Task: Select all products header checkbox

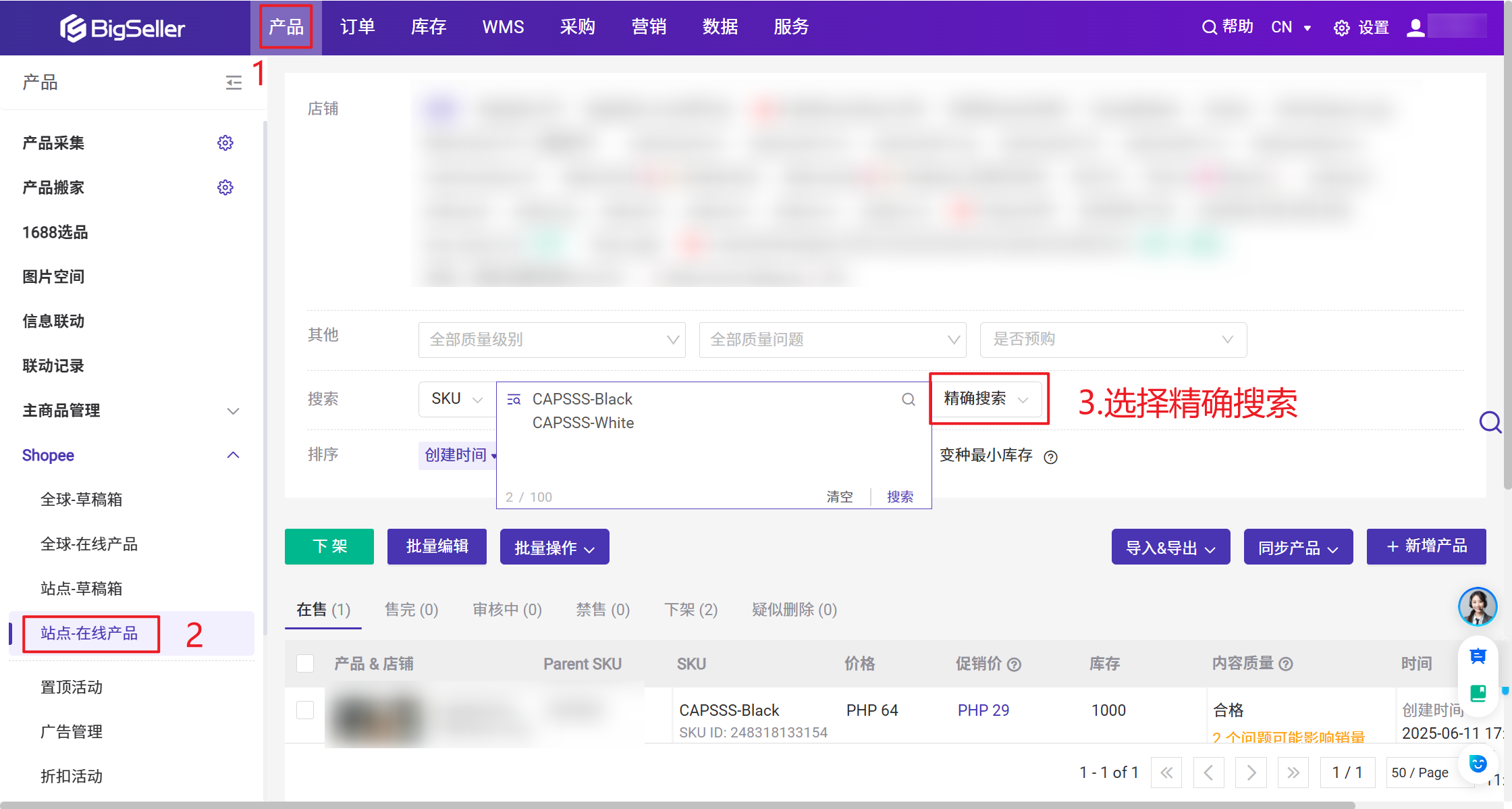Action: 305,663
